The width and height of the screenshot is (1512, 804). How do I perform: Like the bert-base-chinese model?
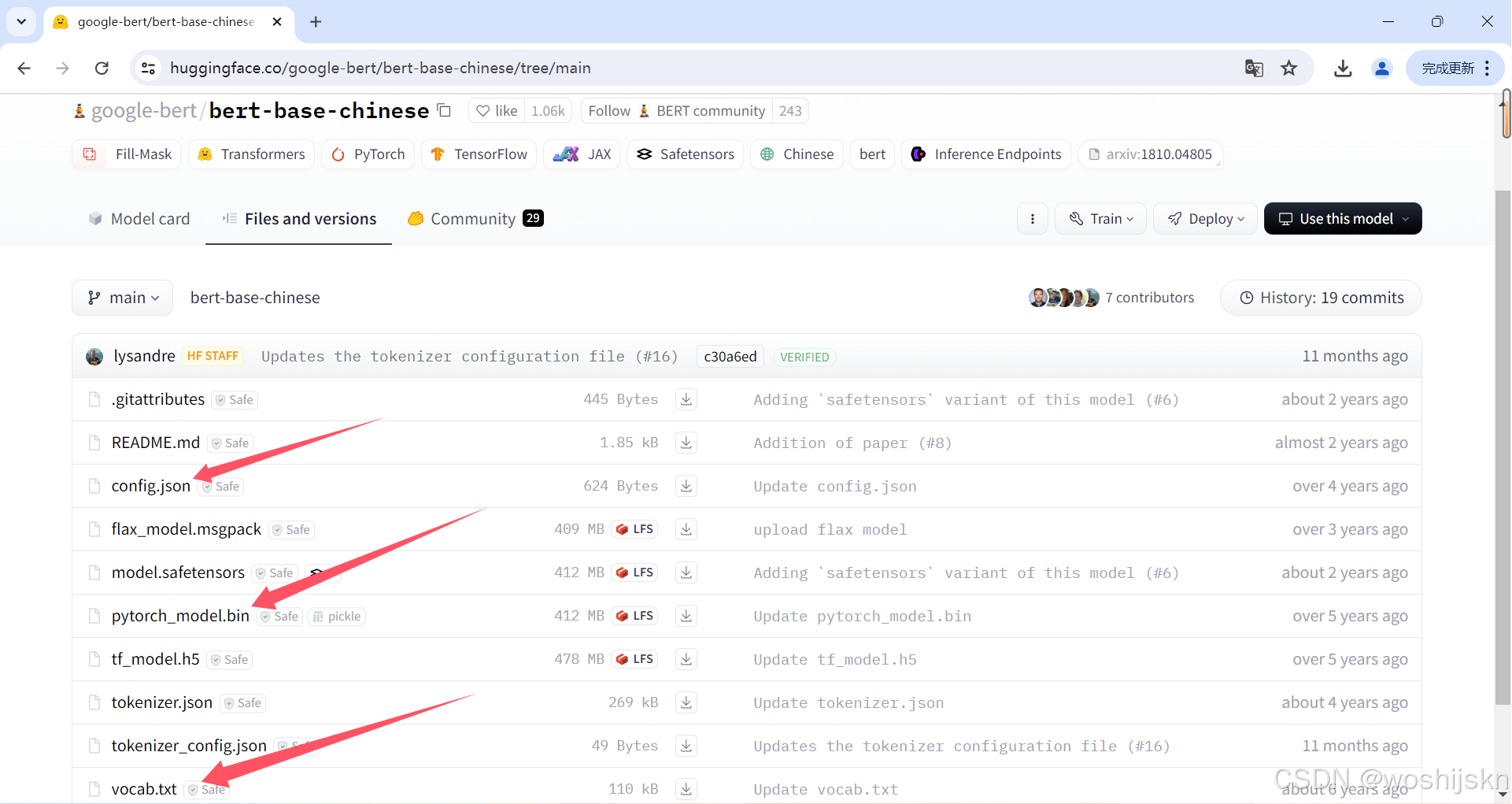click(x=497, y=111)
